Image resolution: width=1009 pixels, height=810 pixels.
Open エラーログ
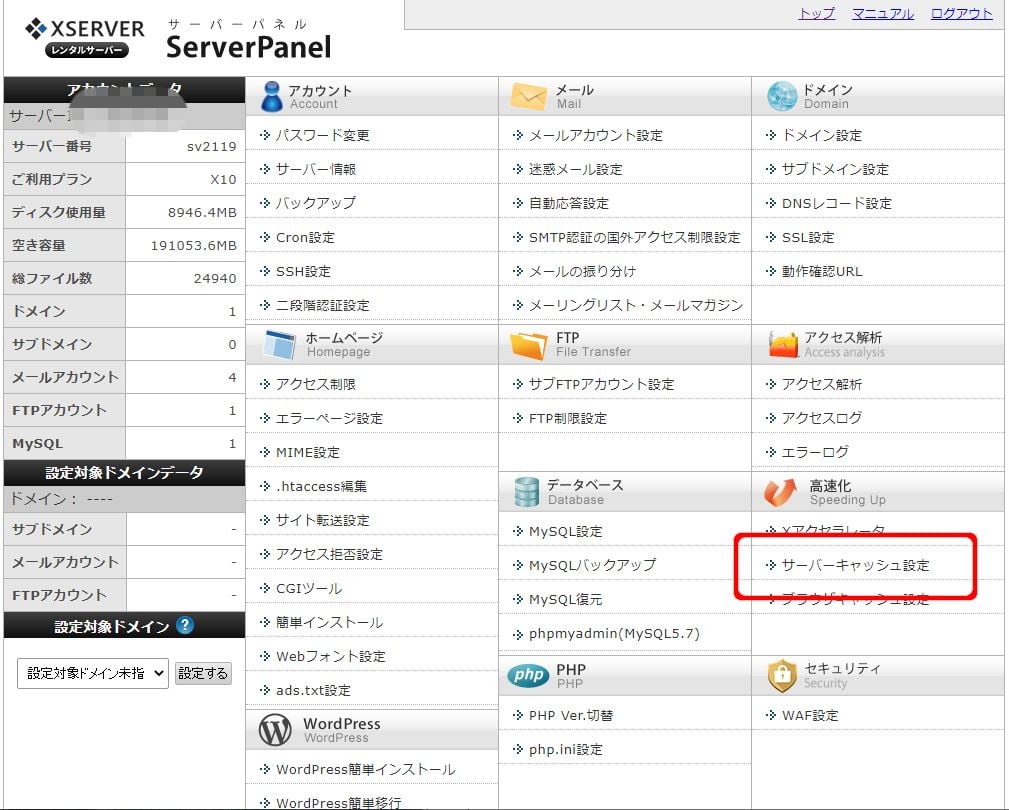click(815, 453)
